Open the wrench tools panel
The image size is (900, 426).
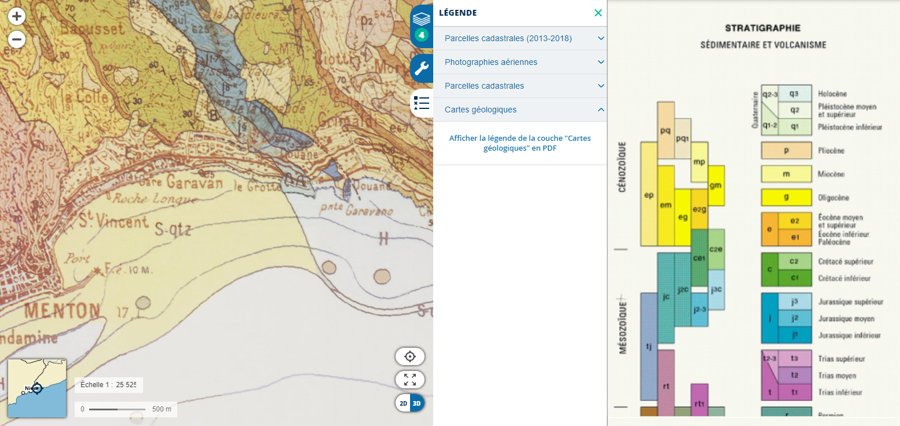click(421, 68)
